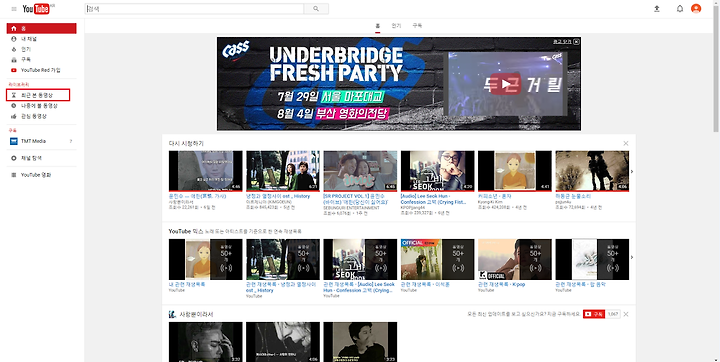Click YouTube Red 가입 in sidebar
The width and height of the screenshot is (720, 362).
click(41, 70)
